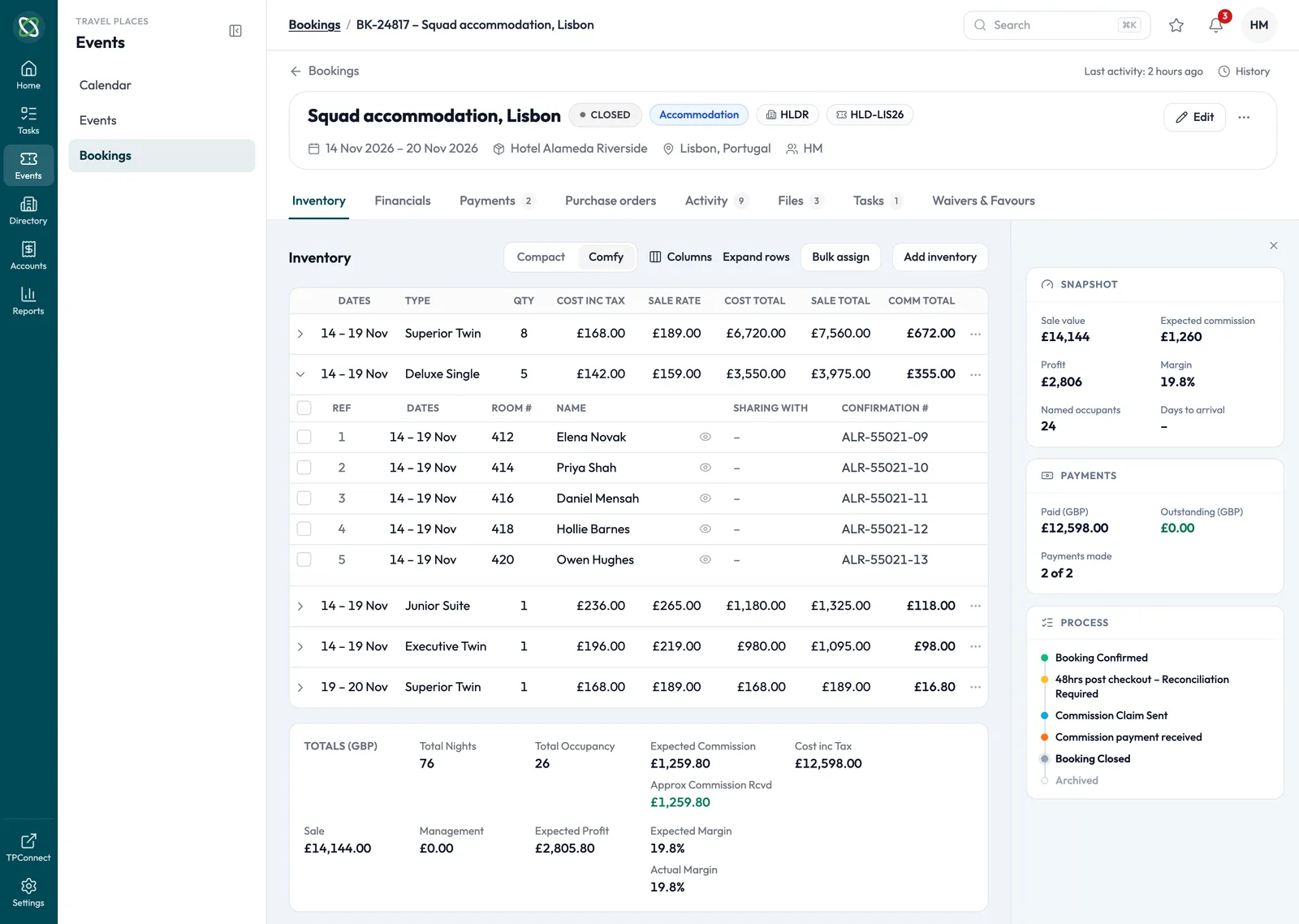Screen dimensions: 1299x924
Task: Click the Bulk assign button
Action: [840, 257]
